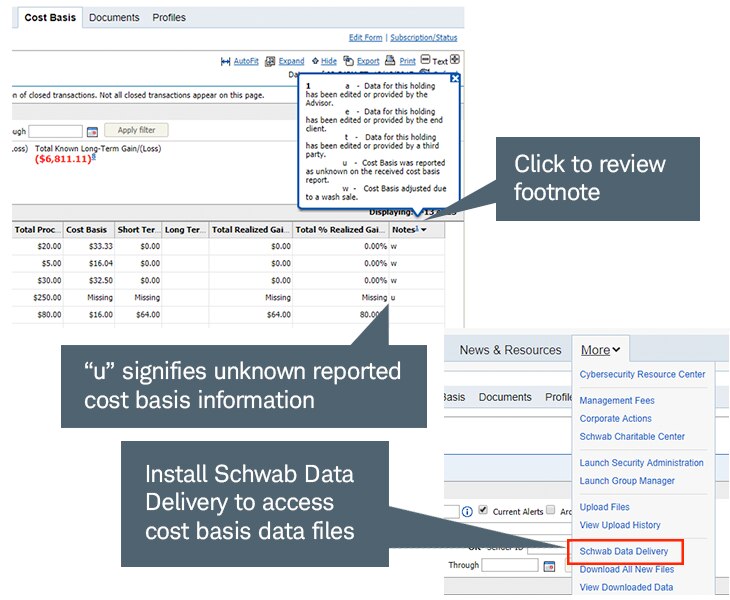Choose Launch Security Administration
This screenshot has width=730, height=600.
pyautogui.click(x=642, y=463)
